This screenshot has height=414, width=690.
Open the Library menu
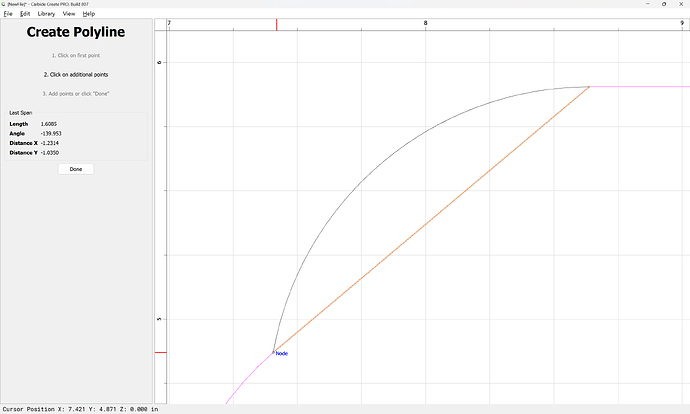(x=46, y=14)
